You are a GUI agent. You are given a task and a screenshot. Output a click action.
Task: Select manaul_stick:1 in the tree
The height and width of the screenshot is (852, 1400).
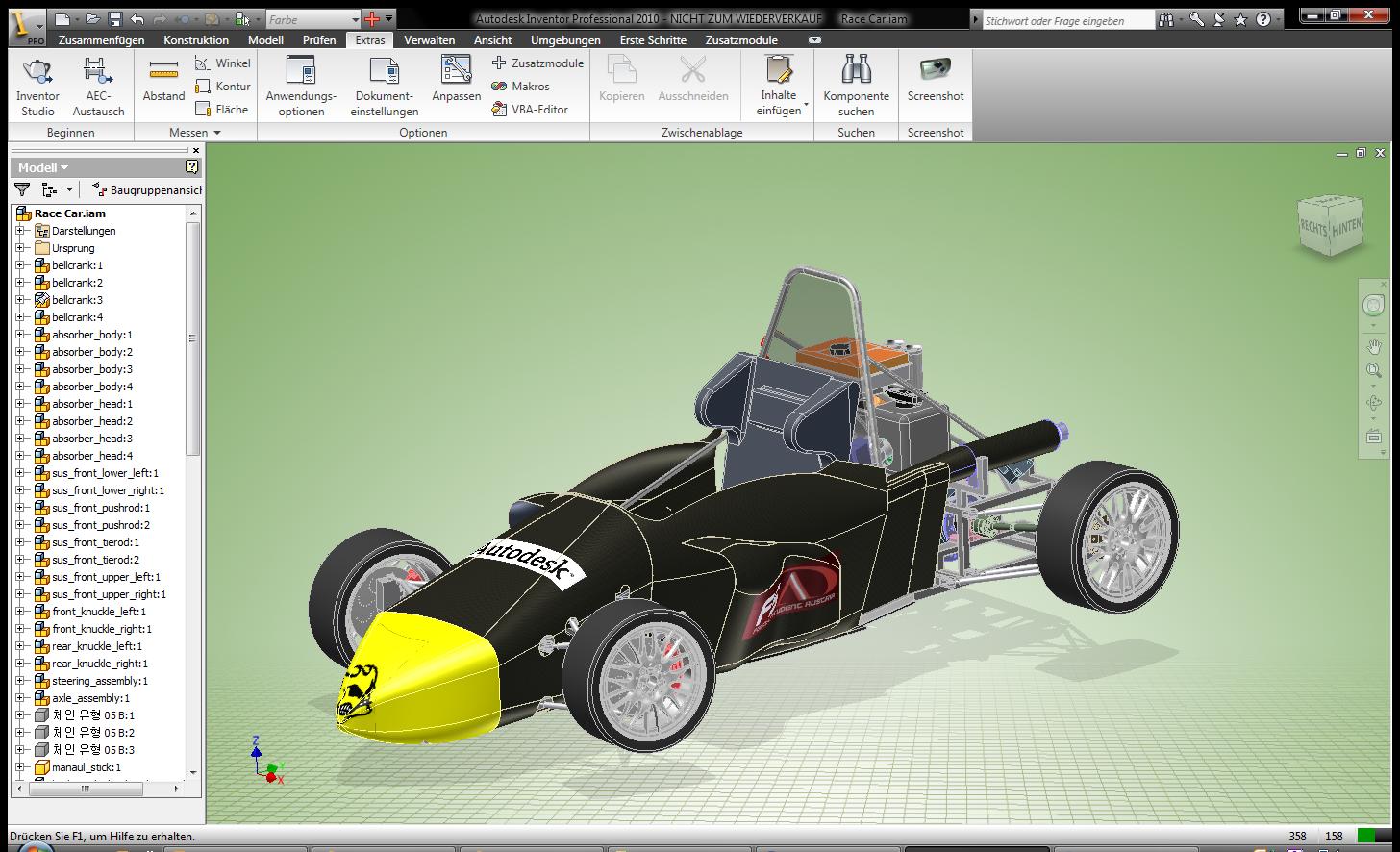tap(87, 767)
